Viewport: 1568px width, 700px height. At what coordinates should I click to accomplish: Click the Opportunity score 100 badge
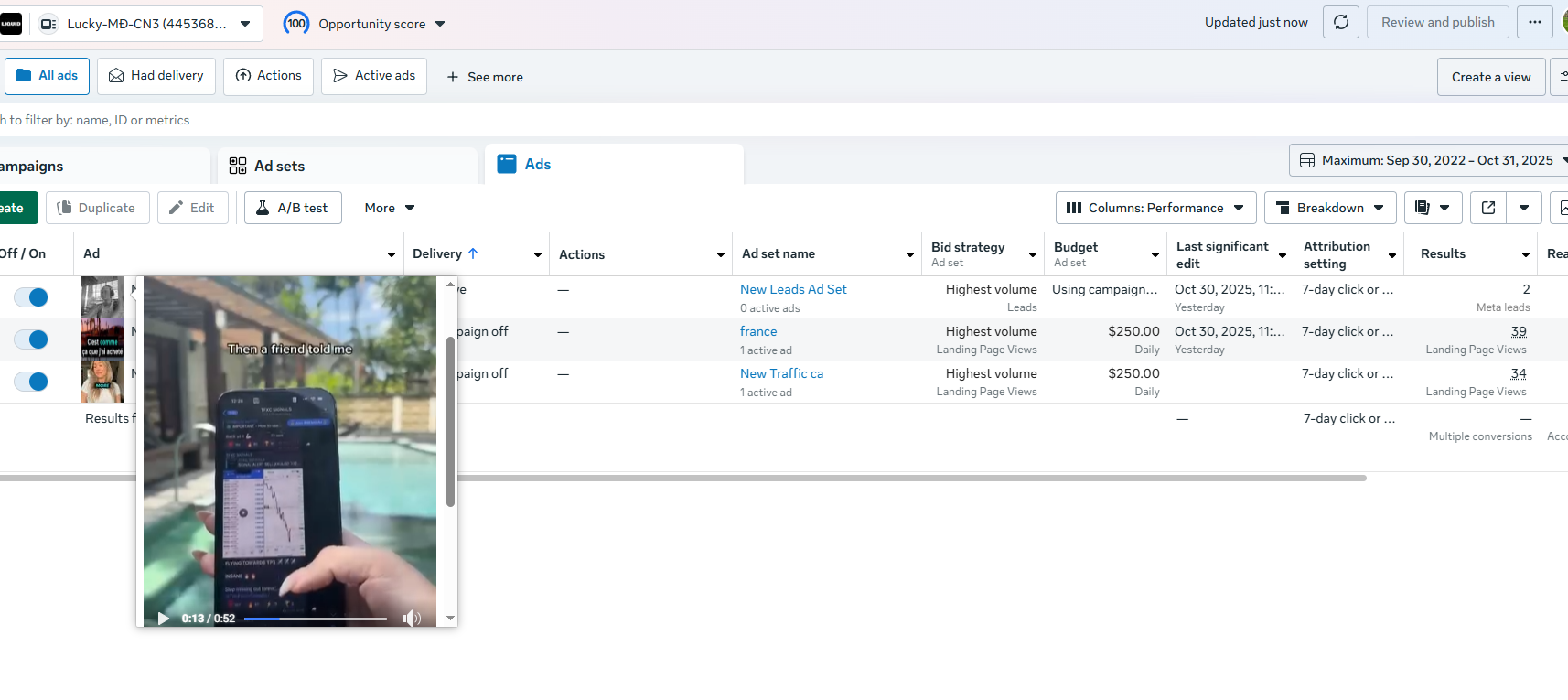coord(296,23)
